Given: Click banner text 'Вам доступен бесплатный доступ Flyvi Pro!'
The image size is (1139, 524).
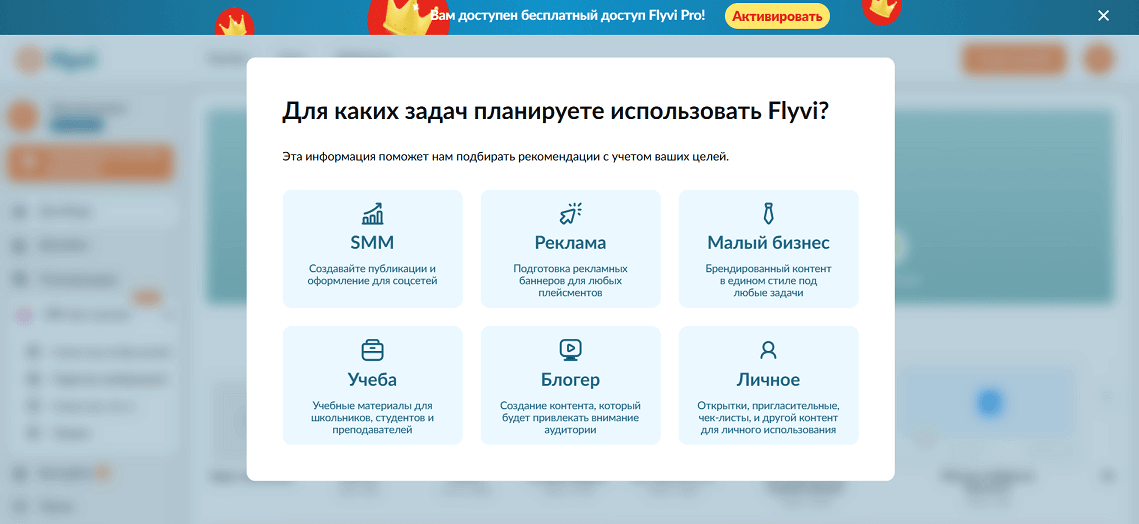Looking at the screenshot, I should [567, 15].
